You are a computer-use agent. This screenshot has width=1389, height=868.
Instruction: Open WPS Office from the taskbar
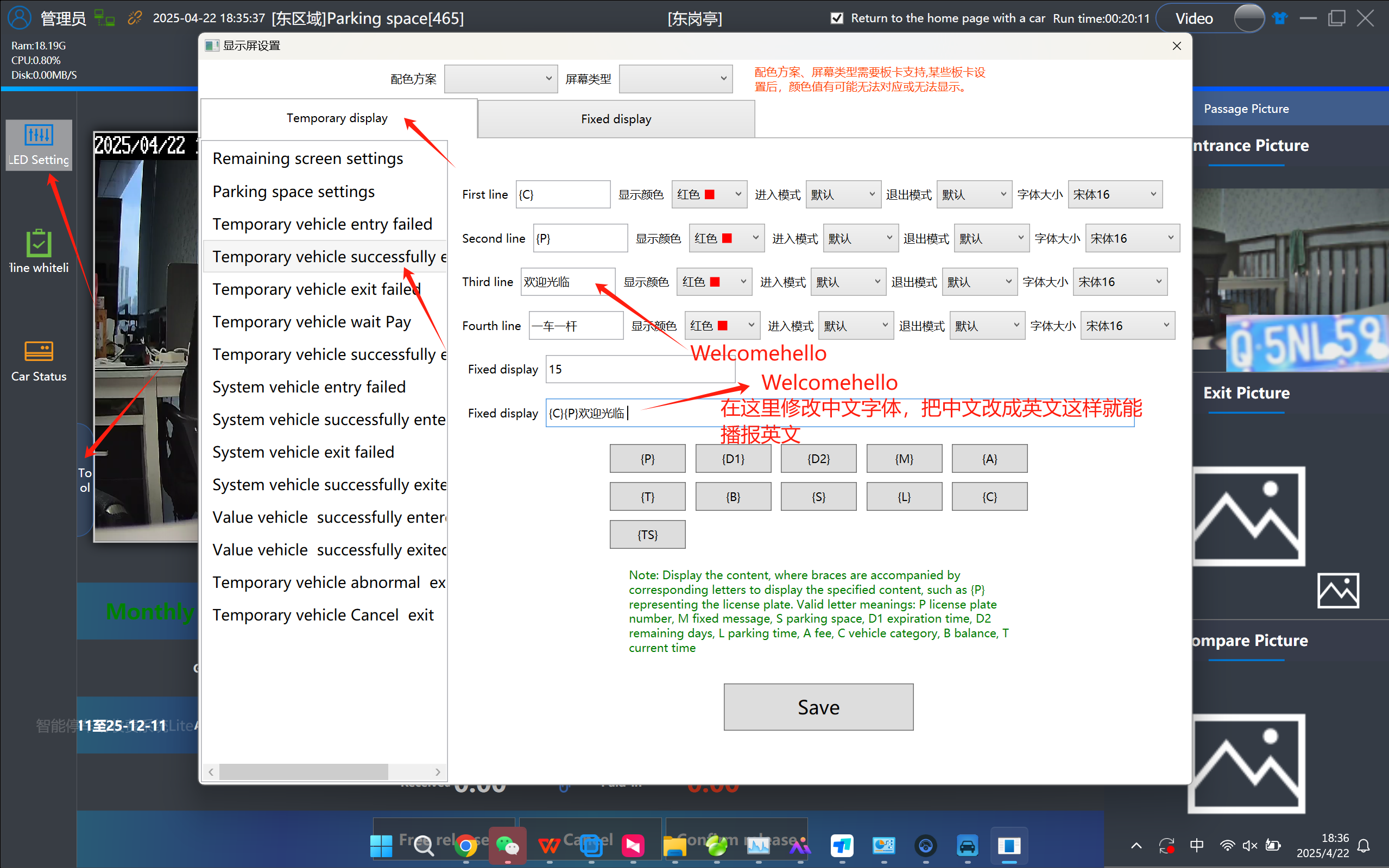pyautogui.click(x=549, y=846)
